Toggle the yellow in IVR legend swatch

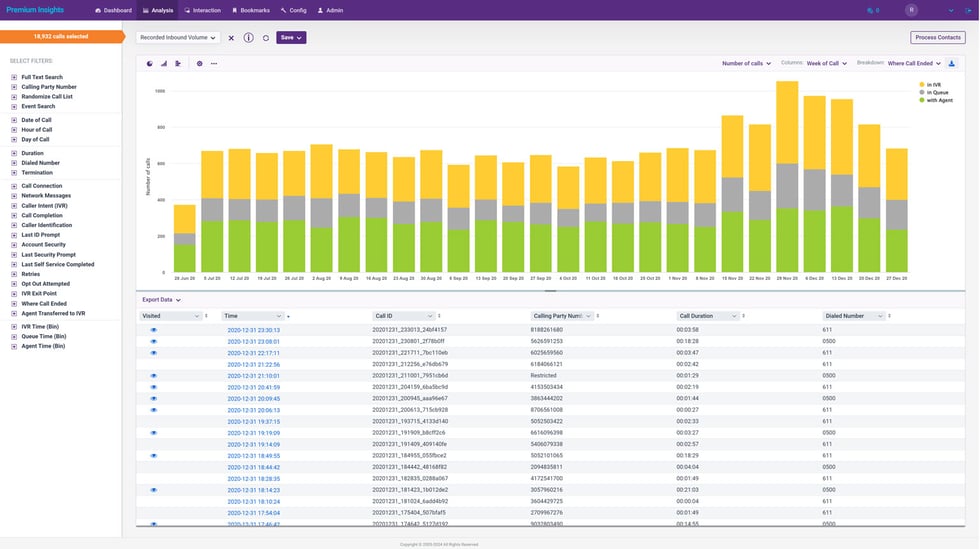click(922, 84)
